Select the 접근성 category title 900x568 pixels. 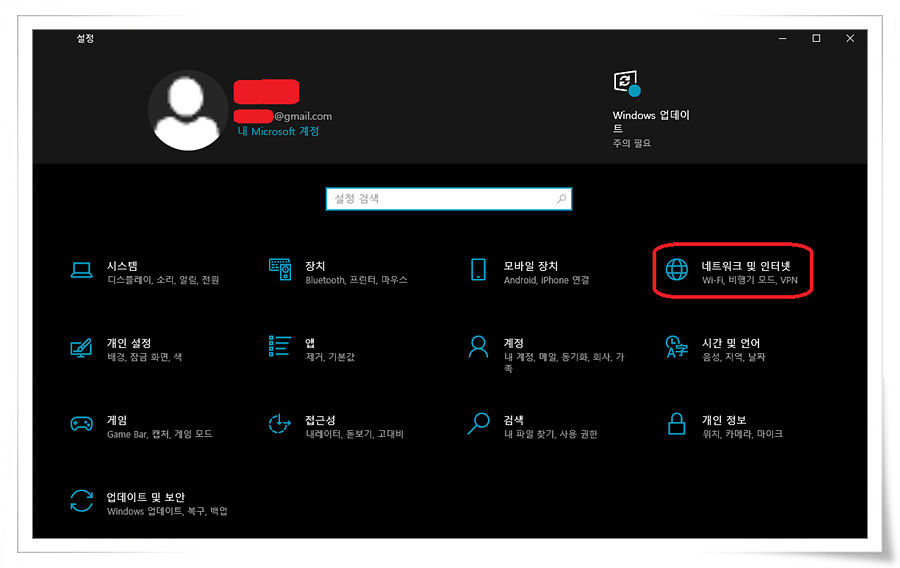320,421
